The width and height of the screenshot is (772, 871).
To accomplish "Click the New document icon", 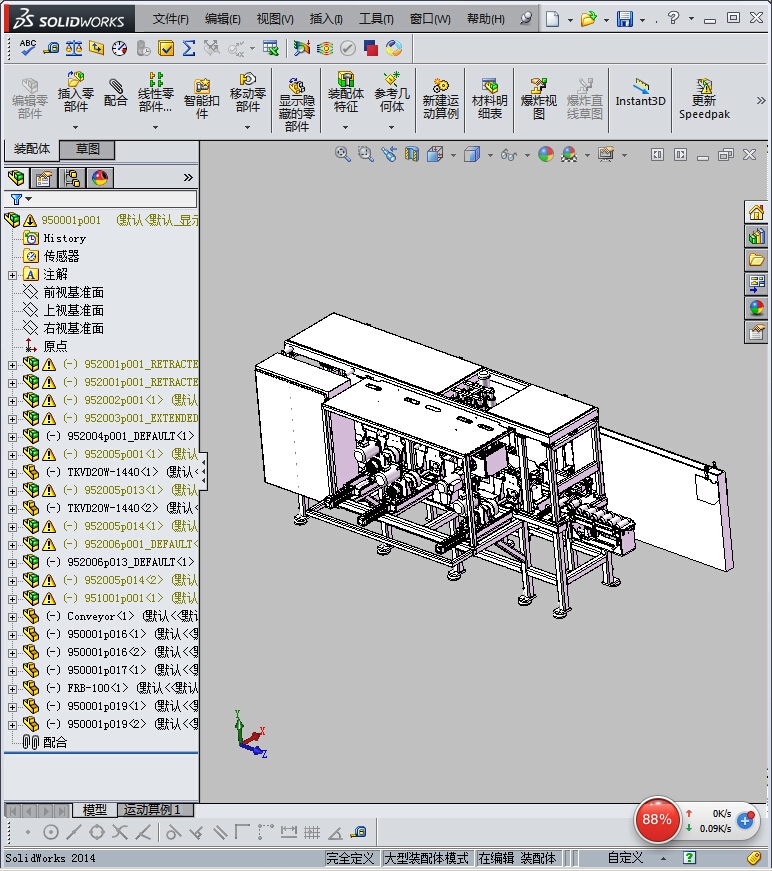I will (x=552, y=19).
